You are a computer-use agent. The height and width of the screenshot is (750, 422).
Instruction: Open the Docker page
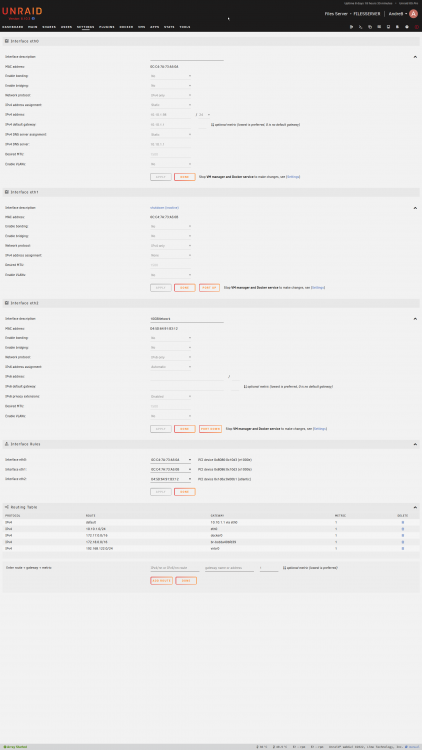coord(126,27)
